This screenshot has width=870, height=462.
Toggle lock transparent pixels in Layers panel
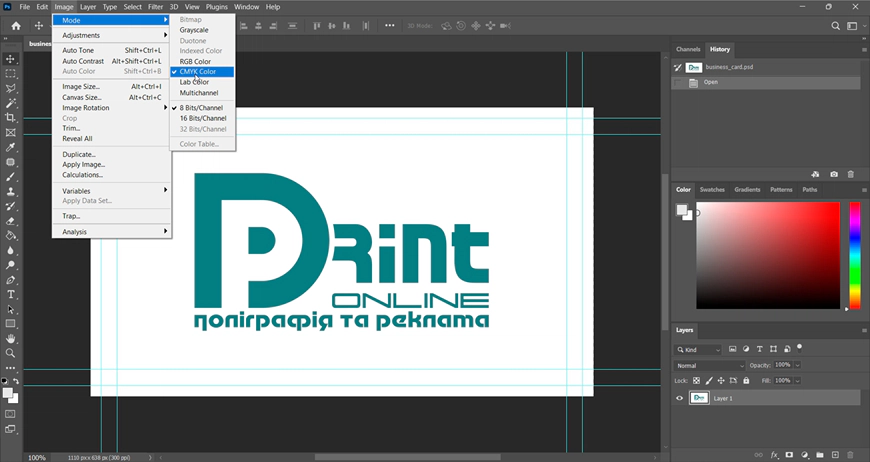coord(696,380)
